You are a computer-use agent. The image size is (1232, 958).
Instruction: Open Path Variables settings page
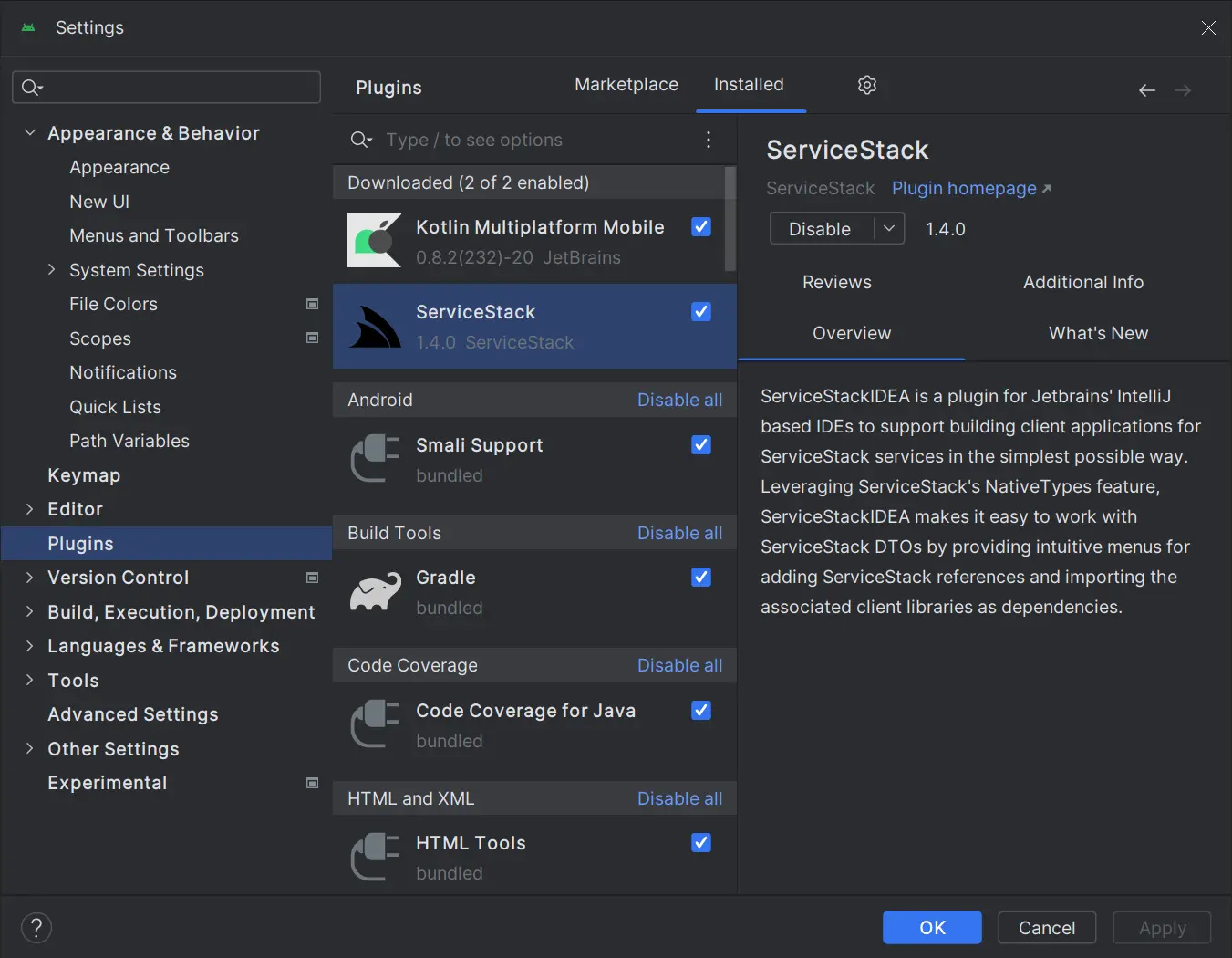[129, 441]
